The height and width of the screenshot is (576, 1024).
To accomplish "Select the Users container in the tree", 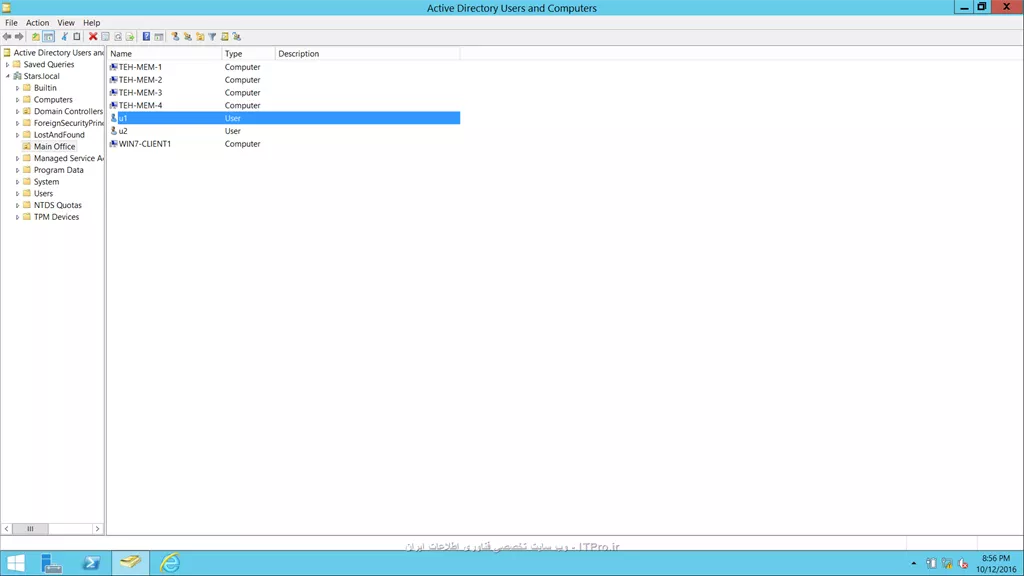I will point(43,194).
